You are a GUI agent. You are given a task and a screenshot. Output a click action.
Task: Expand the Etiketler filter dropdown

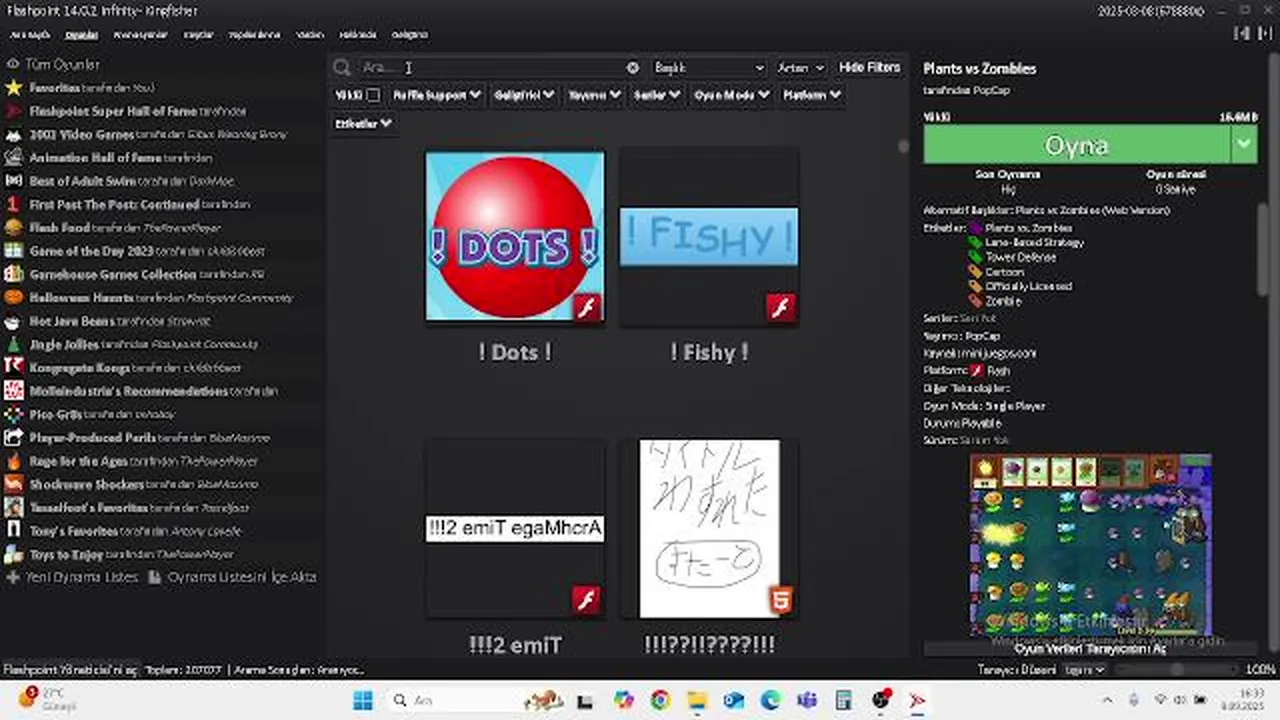tap(363, 123)
